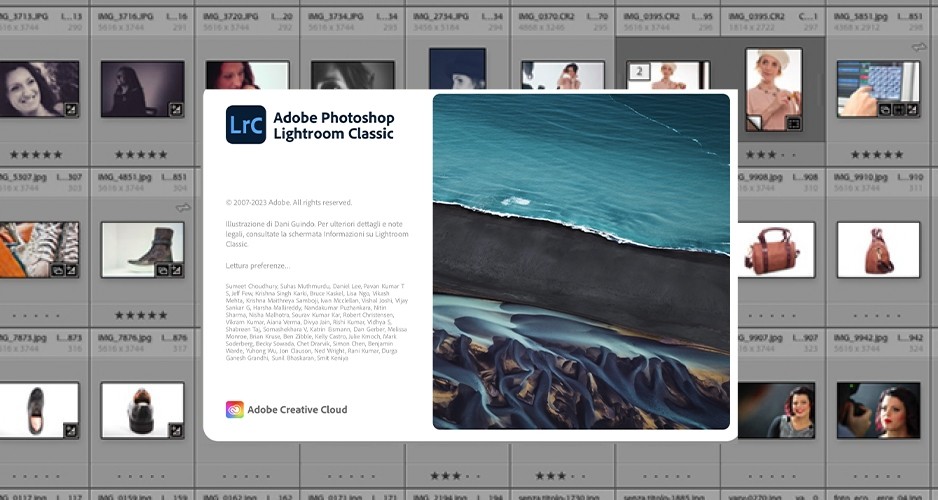Click file name IMG_7876.jpg
Image resolution: width=938 pixels, height=500 pixels.
(x=125, y=338)
